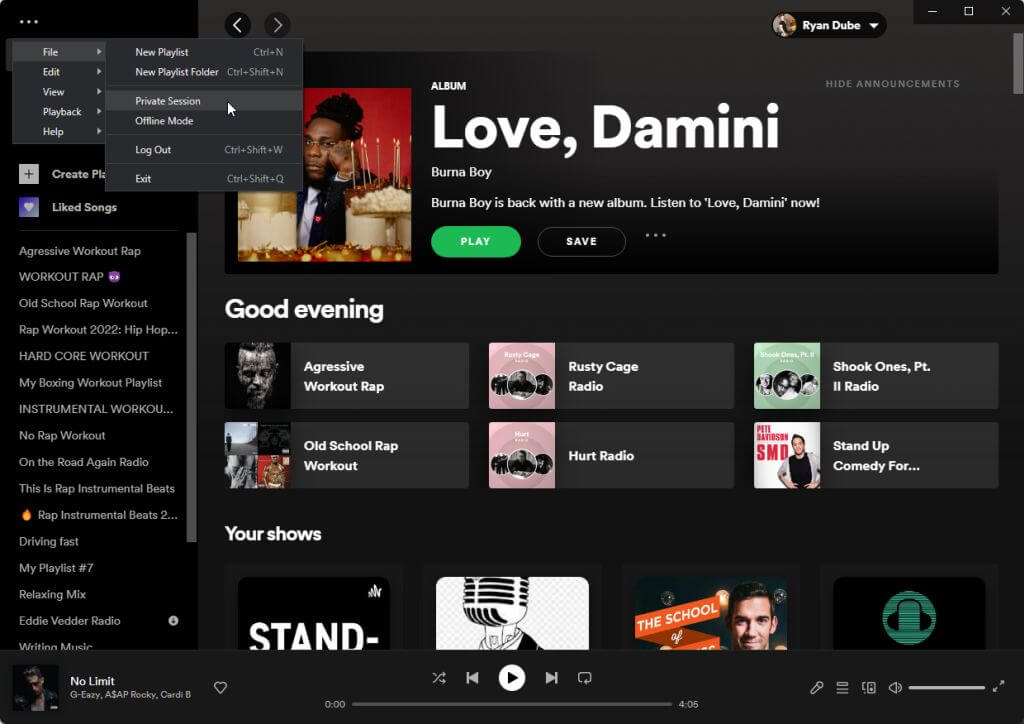1024x724 pixels.
Task: Expand player to full screen
Action: [x=998, y=687]
